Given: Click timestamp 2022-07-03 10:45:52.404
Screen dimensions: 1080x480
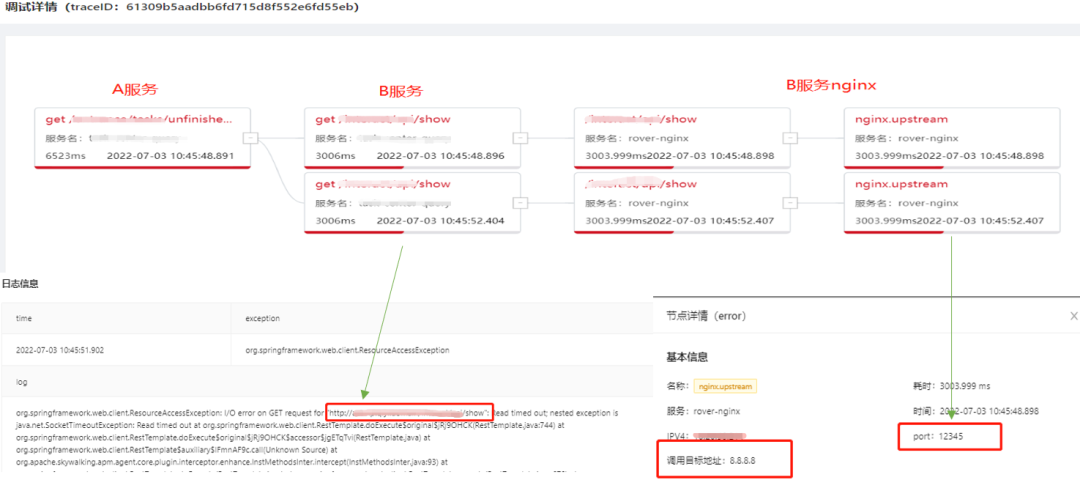Looking at the screenshot, I should (440, 220).
